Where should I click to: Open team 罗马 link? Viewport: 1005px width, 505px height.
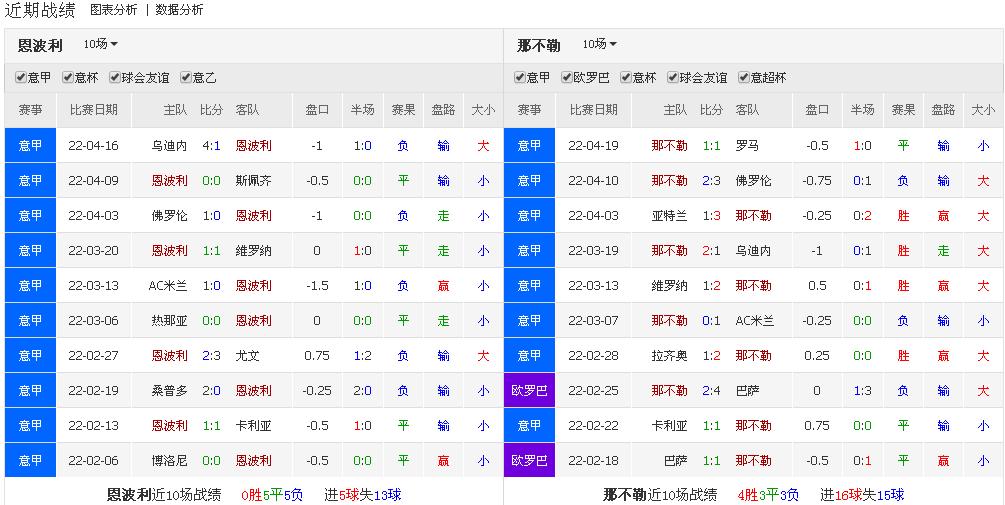(x=747, y=145)
